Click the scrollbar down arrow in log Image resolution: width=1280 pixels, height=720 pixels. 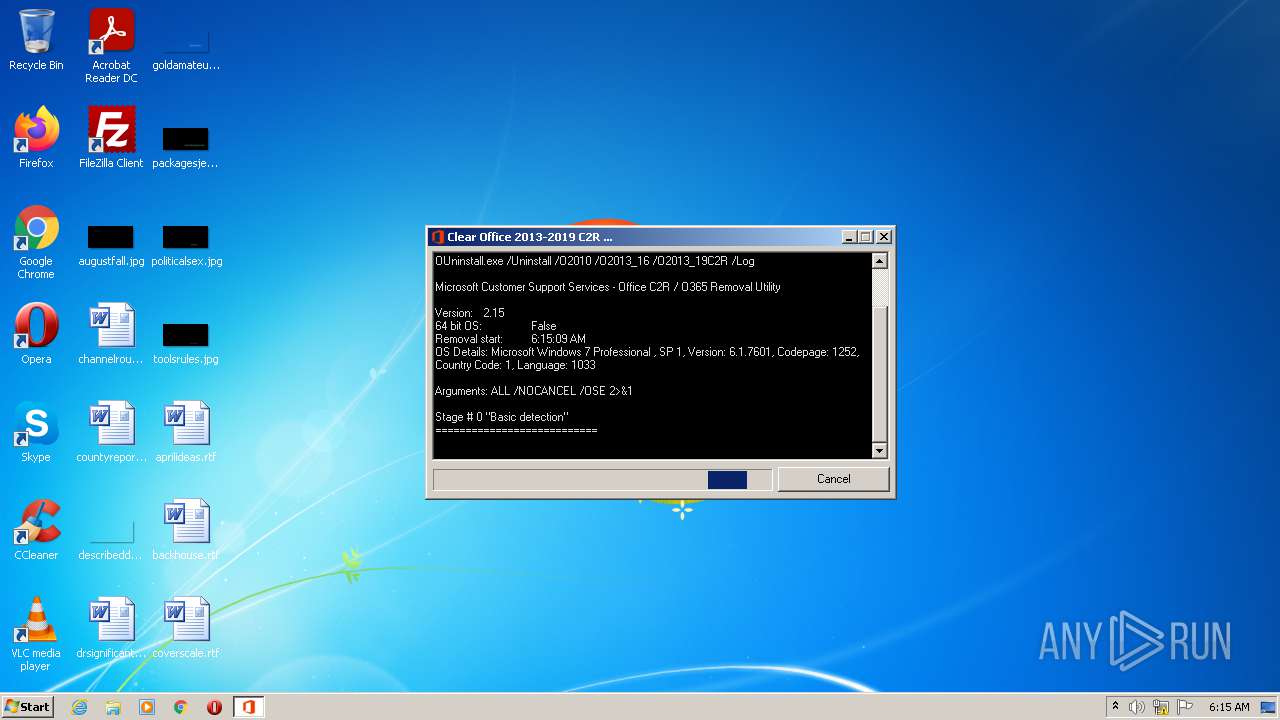click(x=880, y=450)
